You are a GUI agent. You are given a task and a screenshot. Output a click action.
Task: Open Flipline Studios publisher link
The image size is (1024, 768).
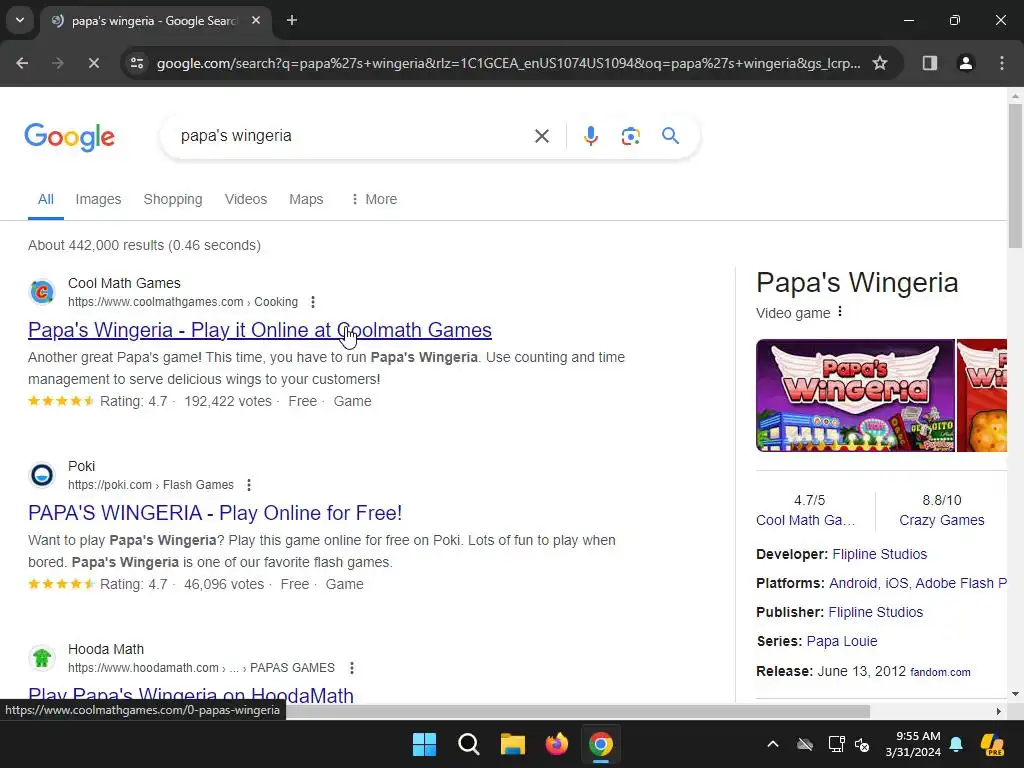[876, 612]
